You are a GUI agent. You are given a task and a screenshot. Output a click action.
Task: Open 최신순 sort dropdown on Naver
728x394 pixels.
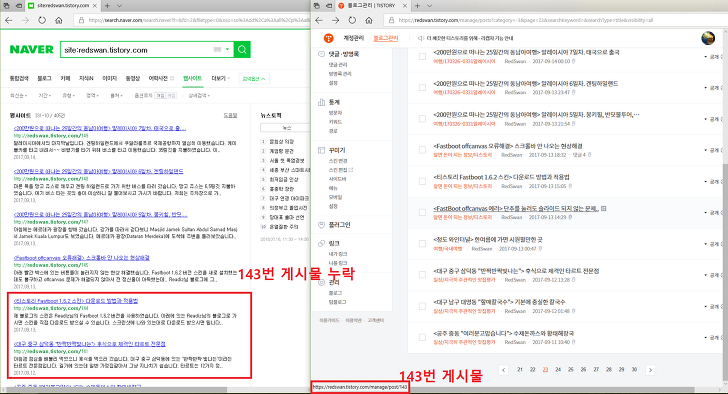(x=19, y=96)
